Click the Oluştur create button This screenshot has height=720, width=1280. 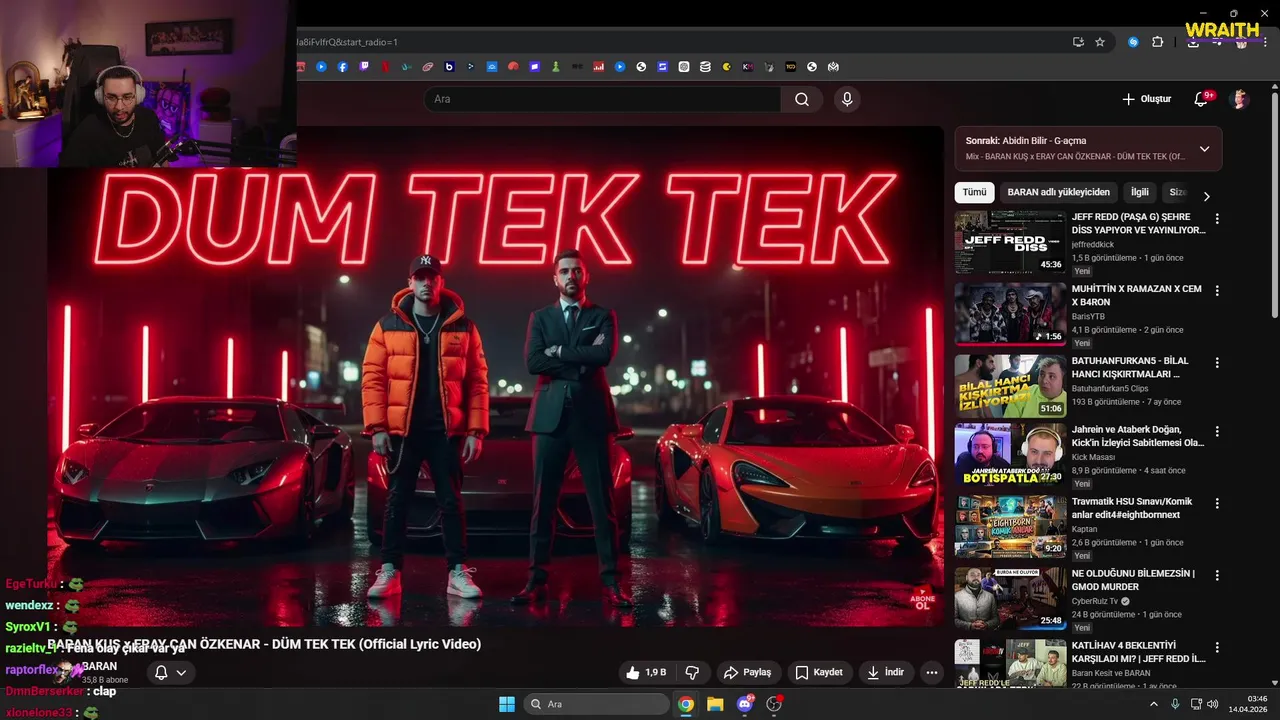point(1146,99)
